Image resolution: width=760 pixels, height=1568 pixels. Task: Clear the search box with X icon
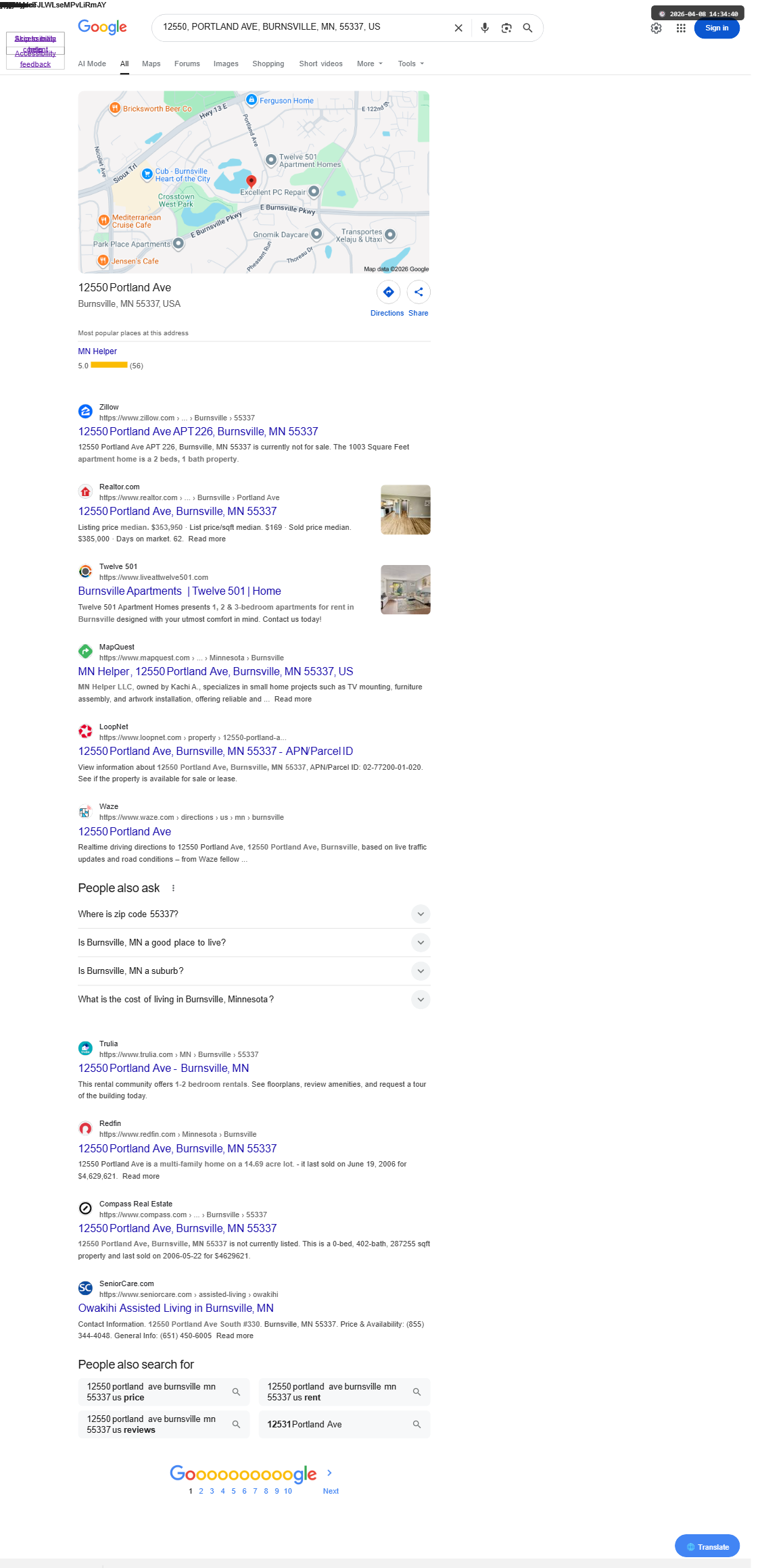pos(458,28)
